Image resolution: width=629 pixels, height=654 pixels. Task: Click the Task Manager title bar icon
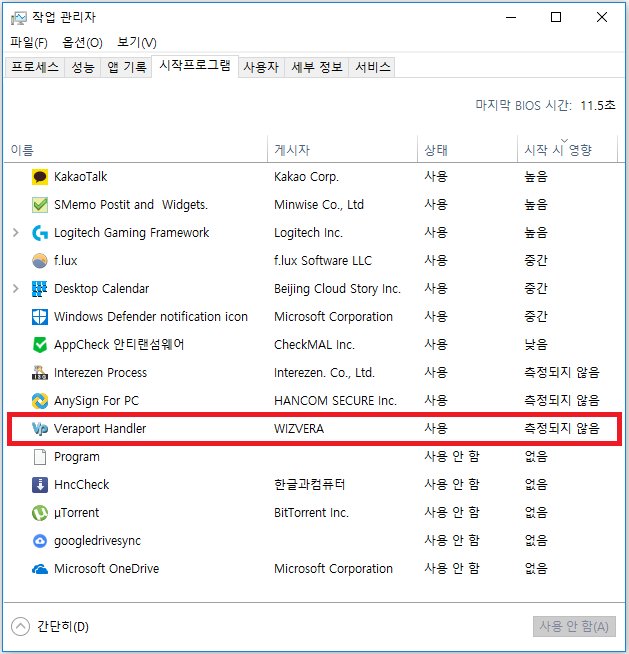pyautogui.click(x=18, y=18)
